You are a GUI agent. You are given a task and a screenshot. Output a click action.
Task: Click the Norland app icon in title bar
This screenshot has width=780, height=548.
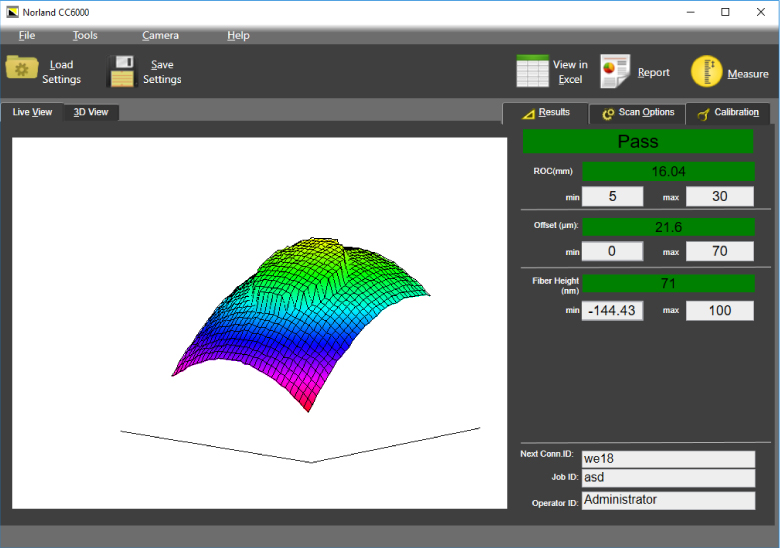tap(12, 12)
